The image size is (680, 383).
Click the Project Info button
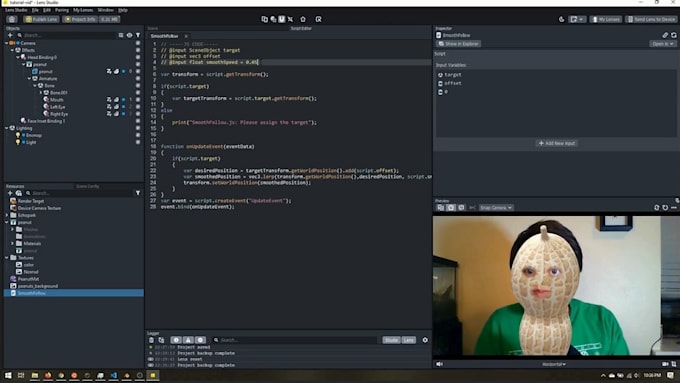80,19
